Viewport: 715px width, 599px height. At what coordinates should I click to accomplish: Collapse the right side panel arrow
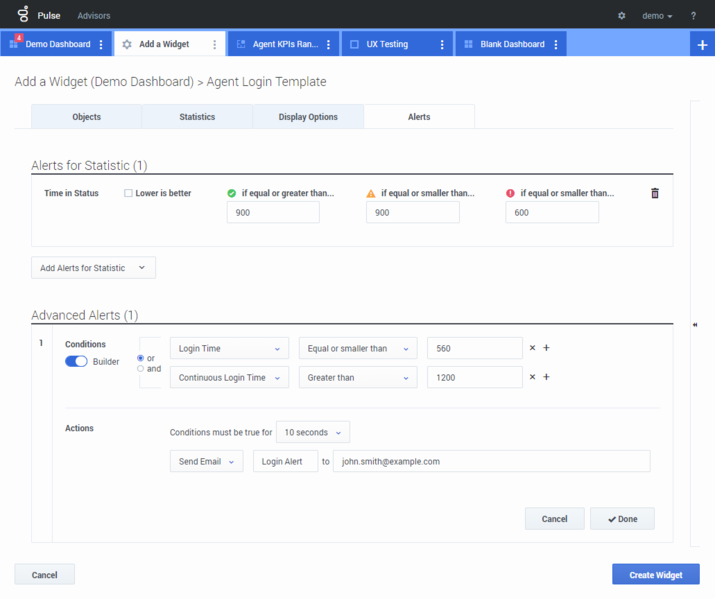point(695,325)
